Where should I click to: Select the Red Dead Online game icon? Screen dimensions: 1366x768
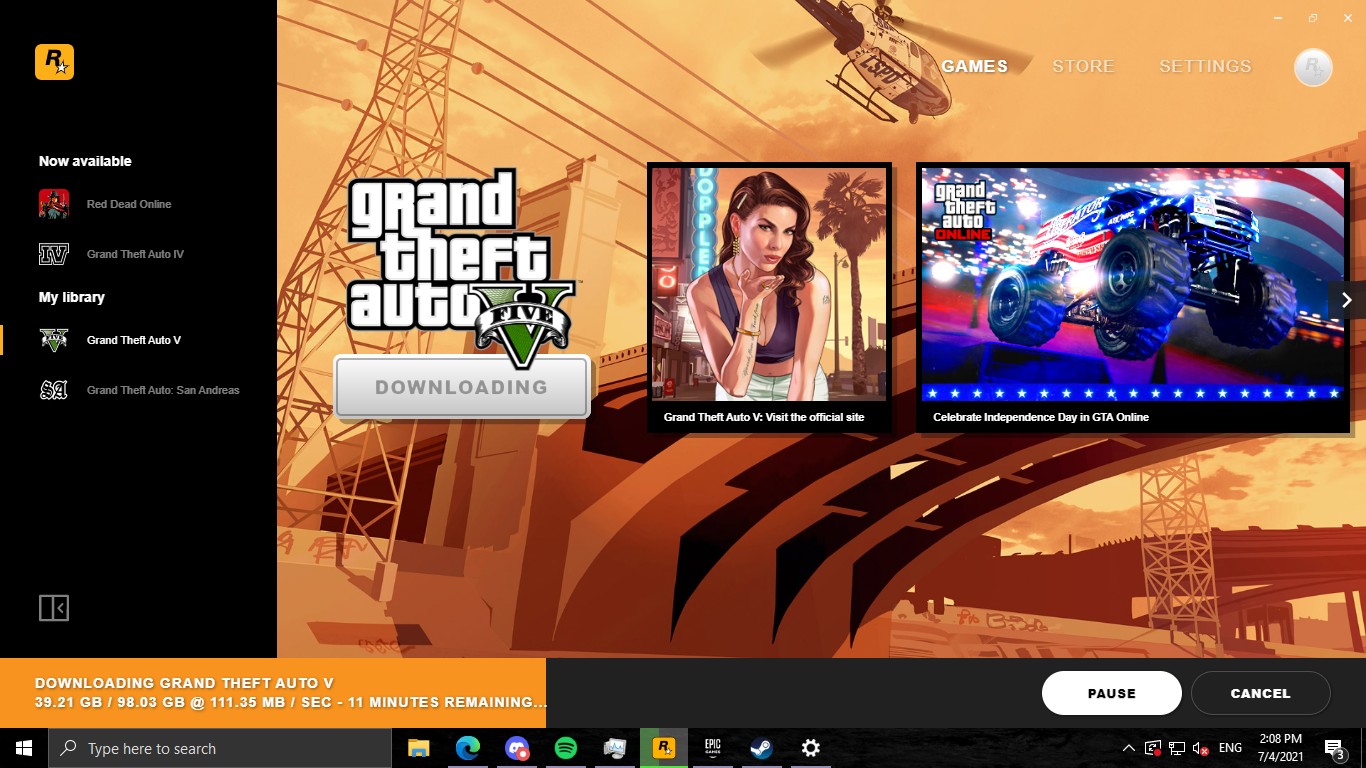(54, 204)
